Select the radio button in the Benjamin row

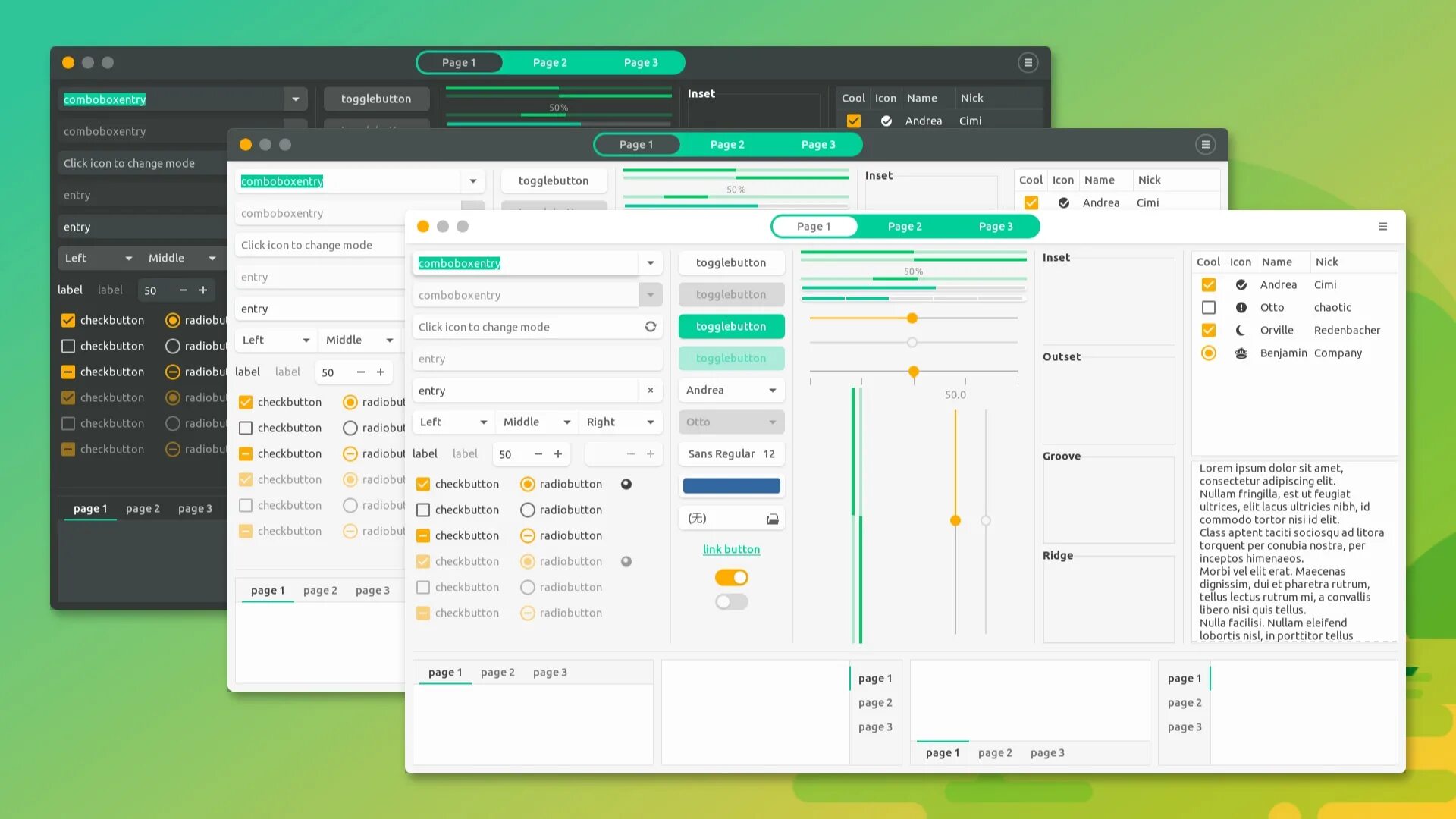[1208, 353]
